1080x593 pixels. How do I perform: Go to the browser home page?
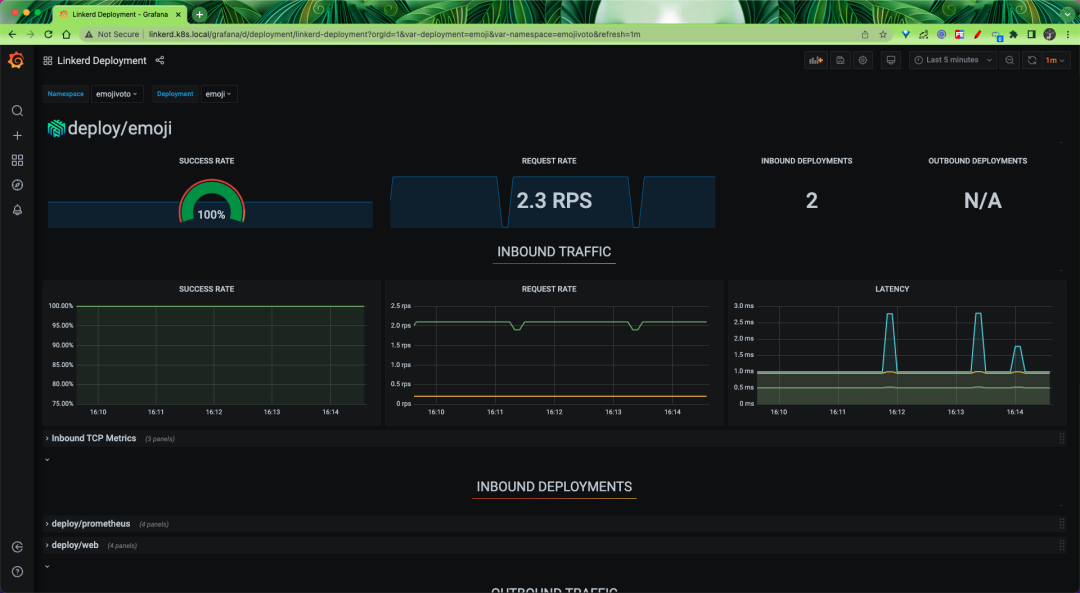pyautogui.click(x=66, y=34)
